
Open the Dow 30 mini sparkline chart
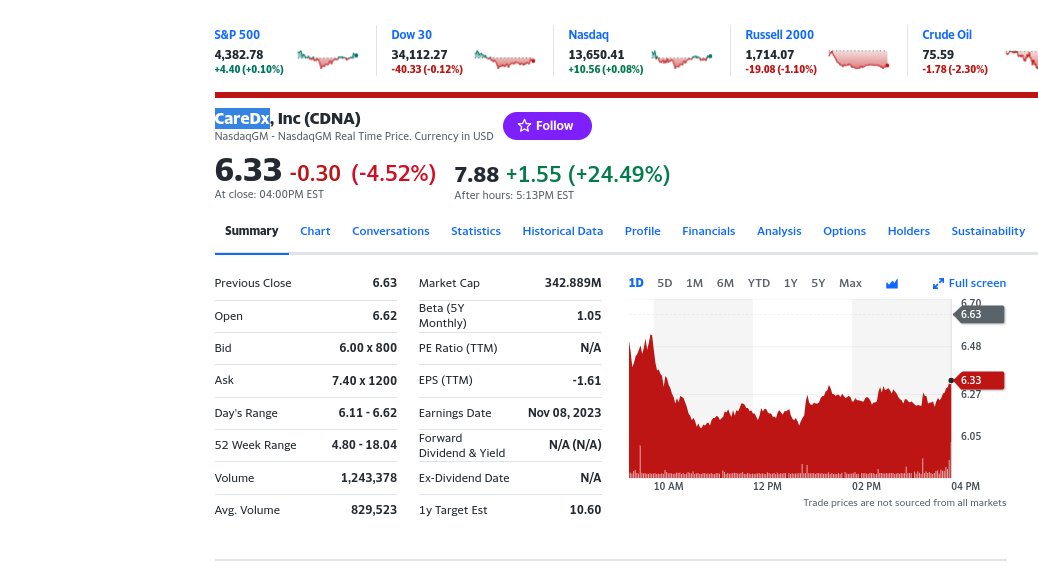click(x=504, y=59)
